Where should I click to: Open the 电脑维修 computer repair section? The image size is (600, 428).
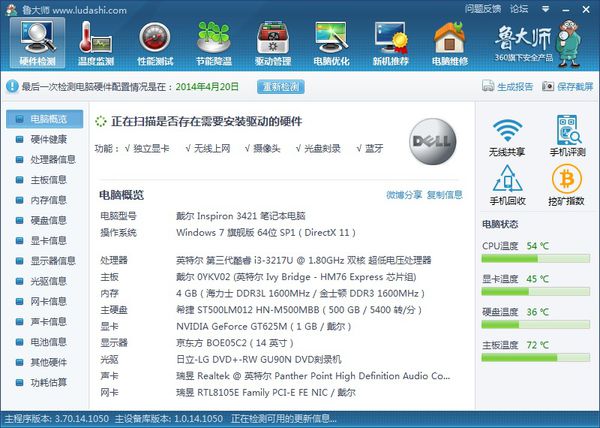[x=449, y=42]
